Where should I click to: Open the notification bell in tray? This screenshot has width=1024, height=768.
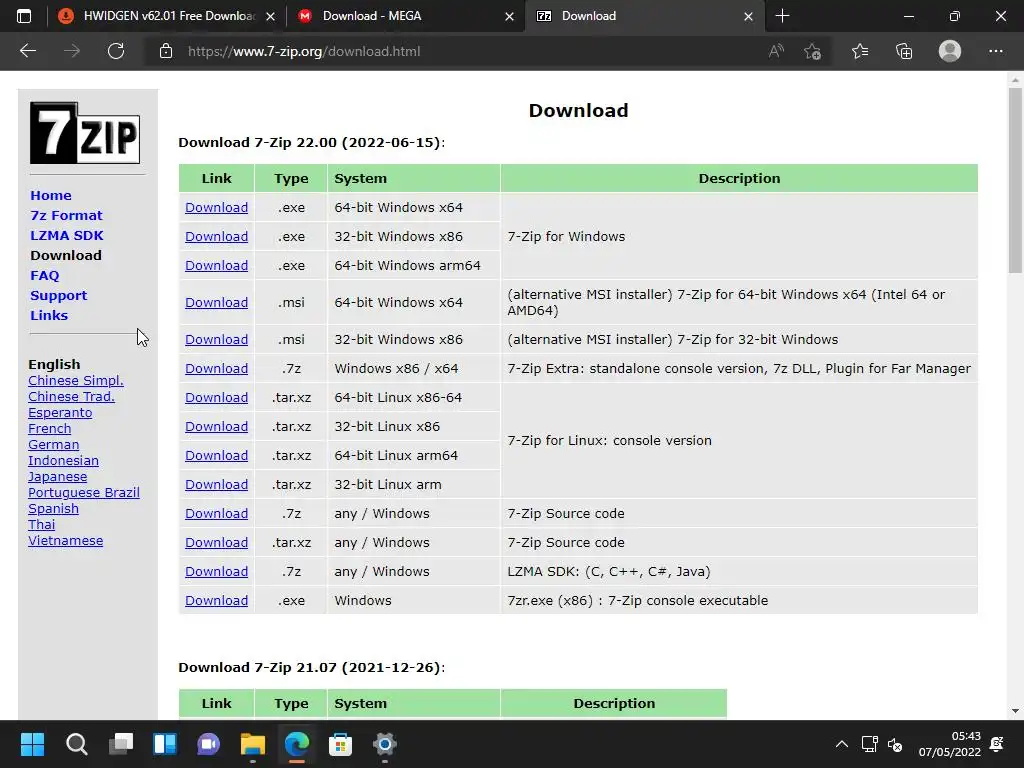997,744
